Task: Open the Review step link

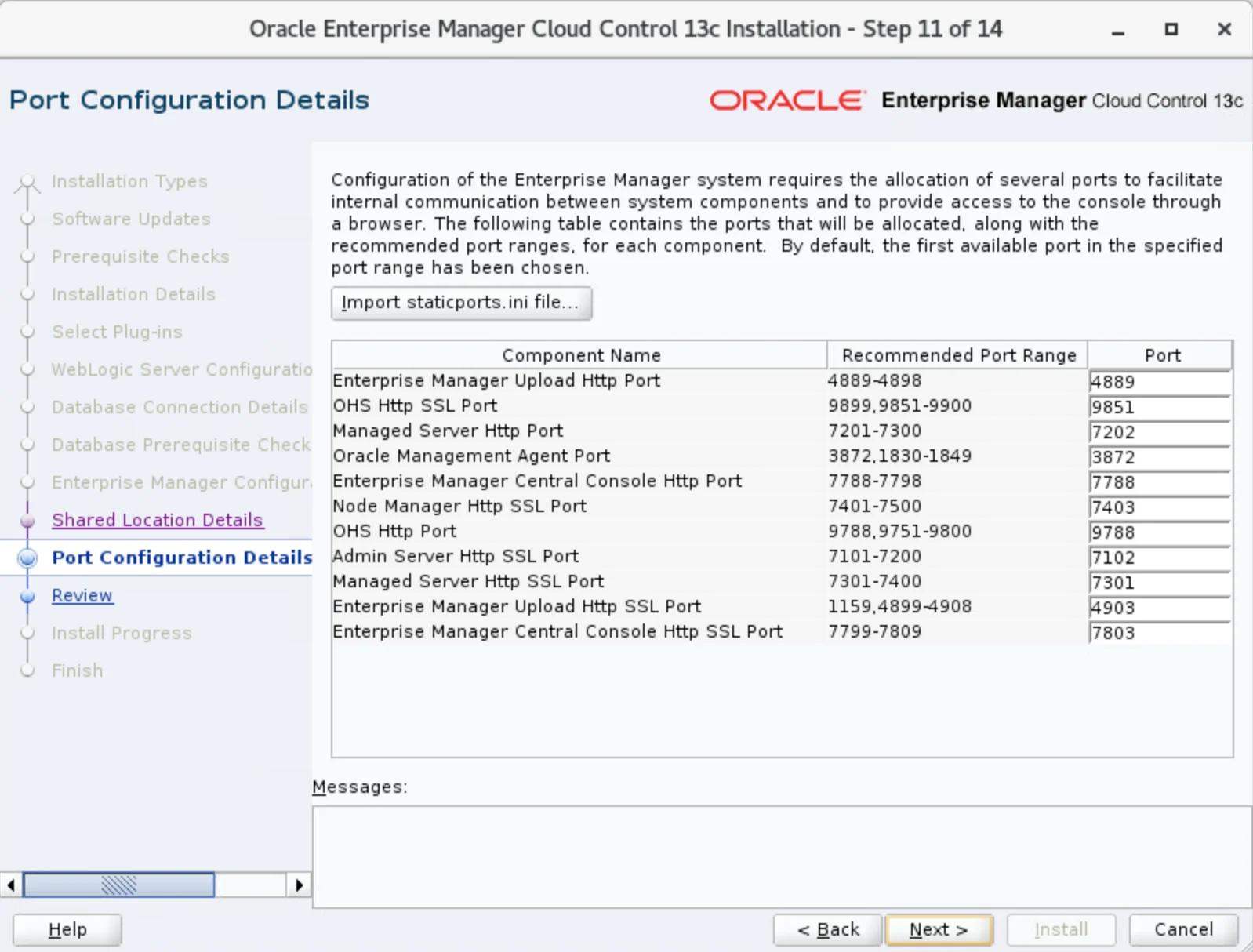Action: pos(82,595)
